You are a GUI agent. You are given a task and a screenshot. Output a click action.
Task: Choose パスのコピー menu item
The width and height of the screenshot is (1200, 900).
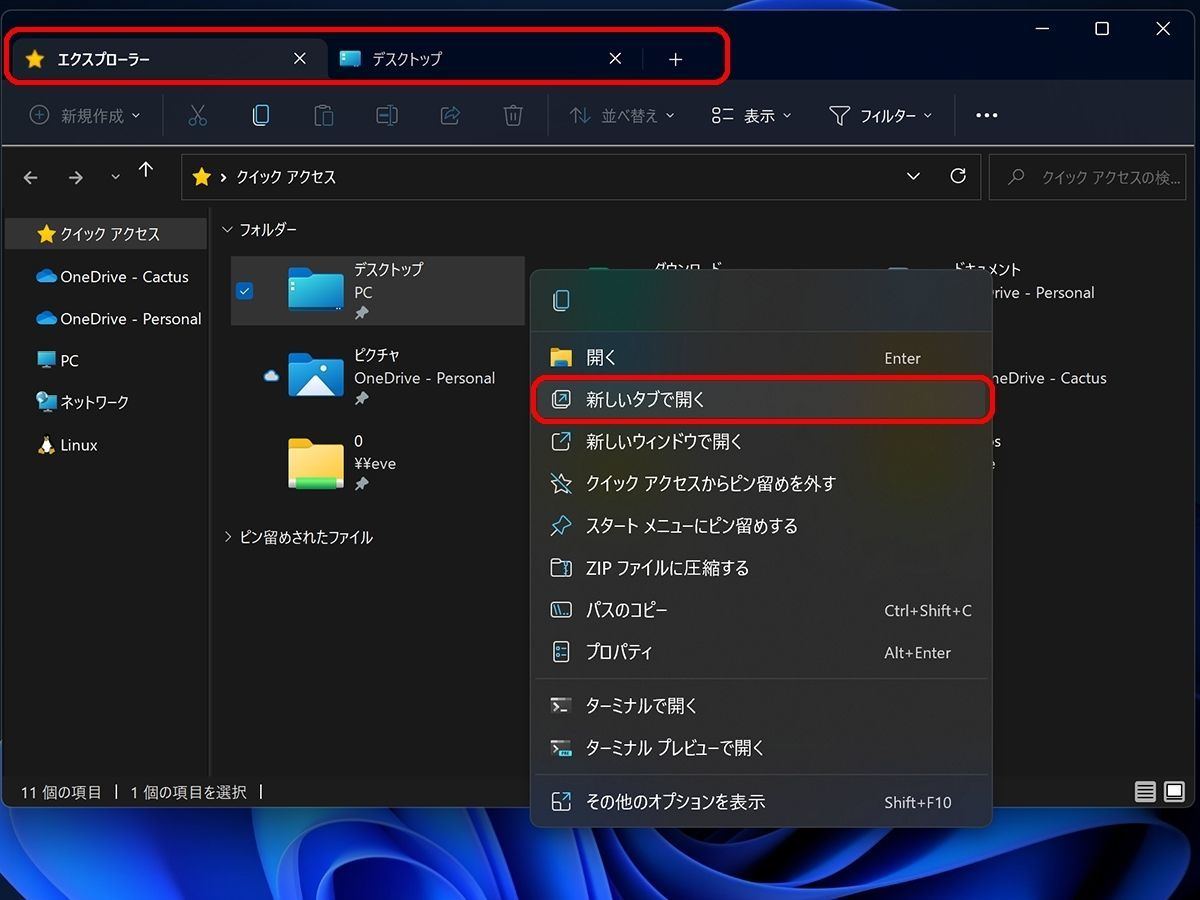(761, 610)
